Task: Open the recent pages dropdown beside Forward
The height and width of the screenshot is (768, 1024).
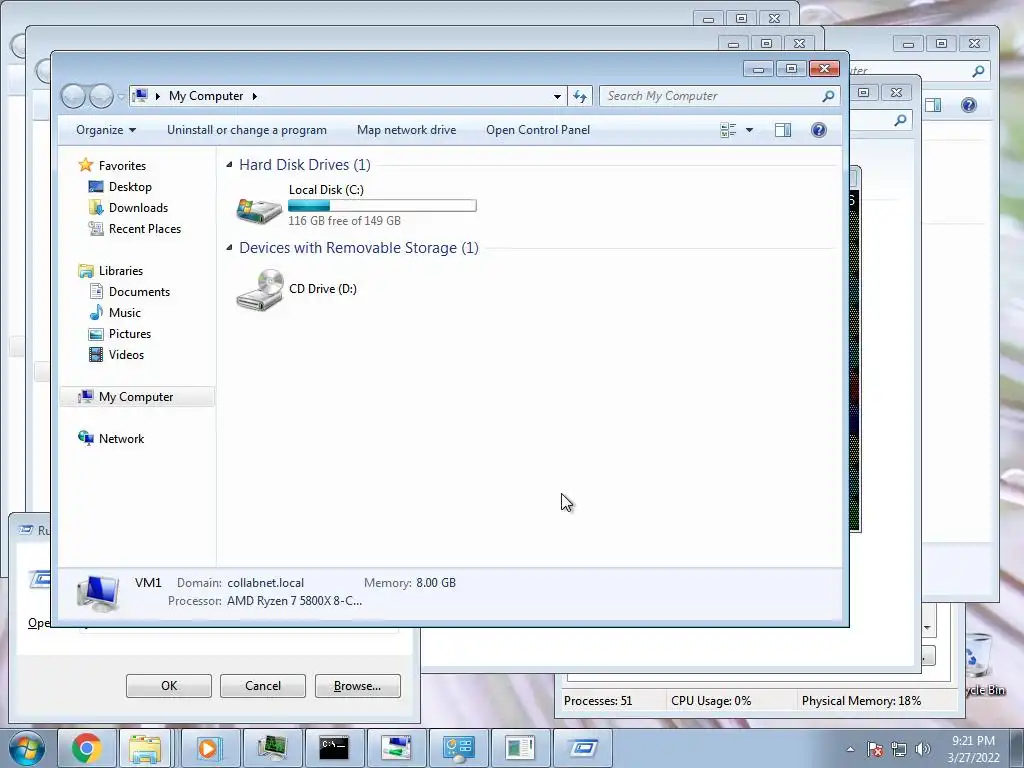Action: coord(121,97)
